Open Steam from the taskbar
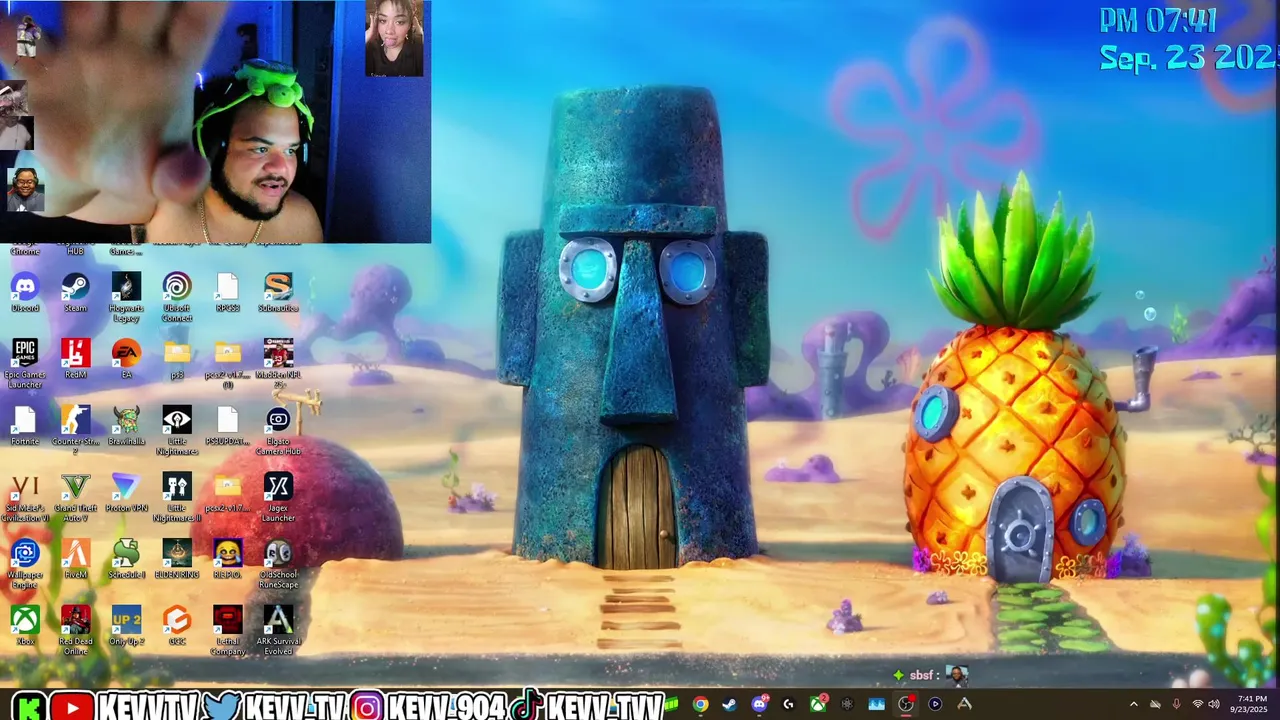The height and width of the screenshot is (720, 1280). click(729, 704)
